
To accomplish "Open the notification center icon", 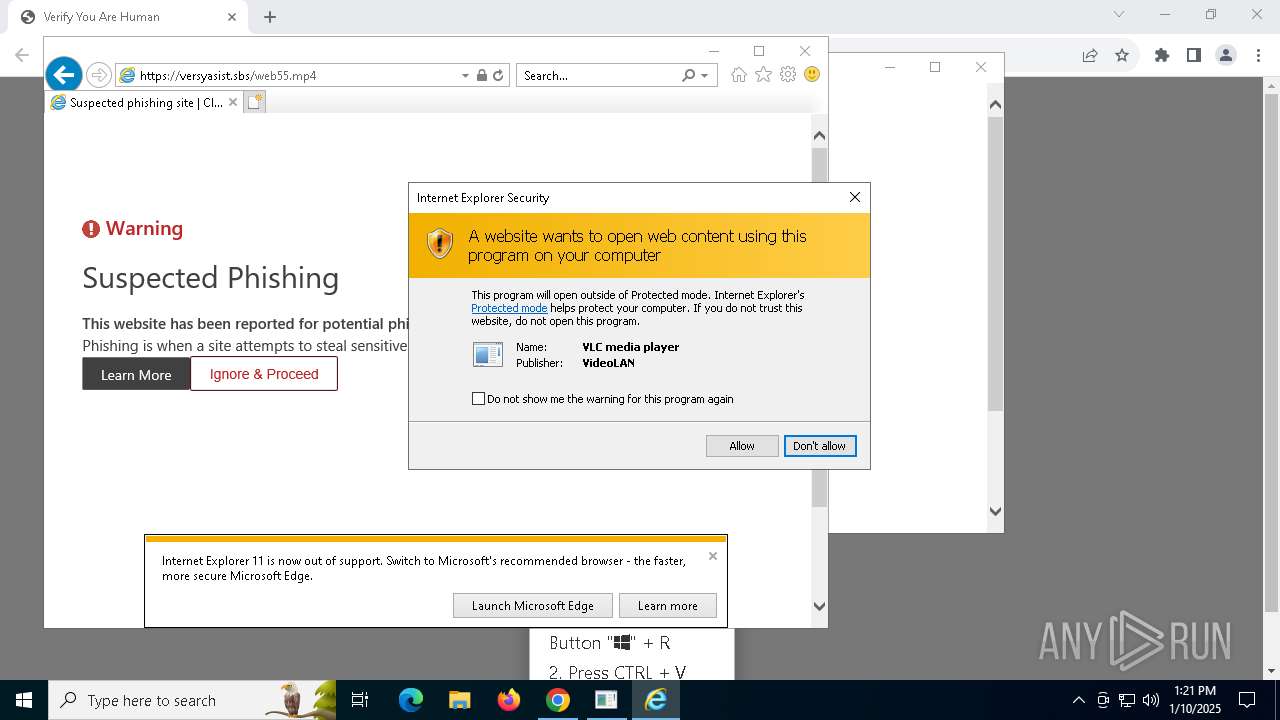I will pyautogui.click(x=1247, y=700).
